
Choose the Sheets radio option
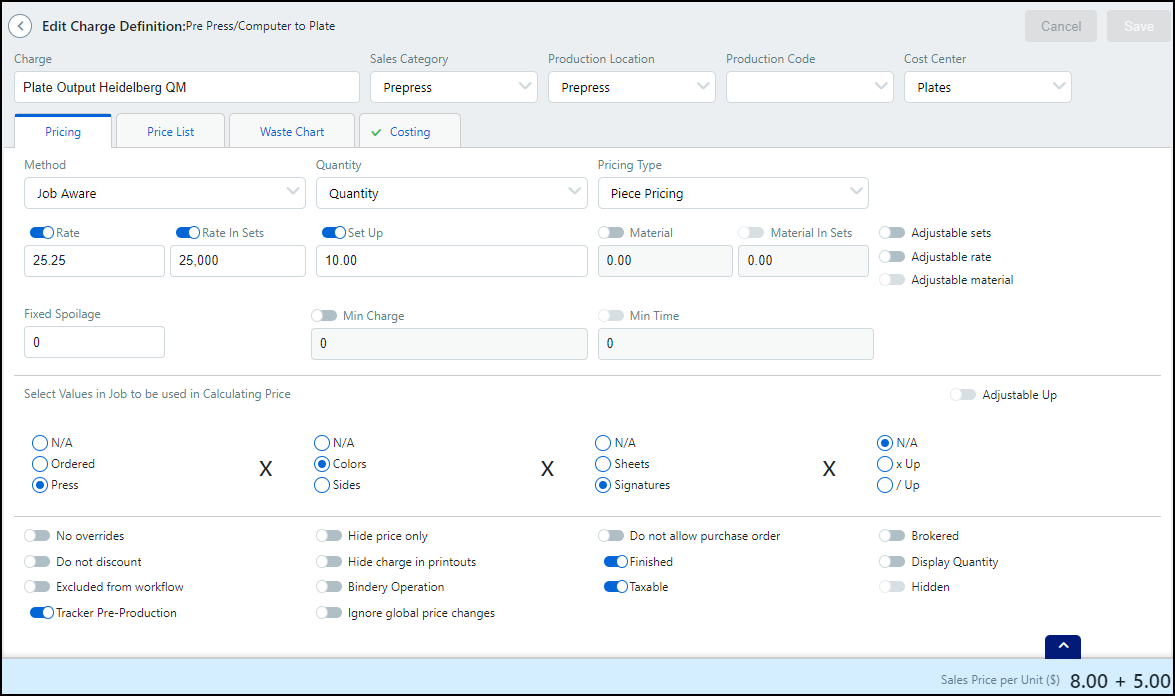click(x=603, y=464)
